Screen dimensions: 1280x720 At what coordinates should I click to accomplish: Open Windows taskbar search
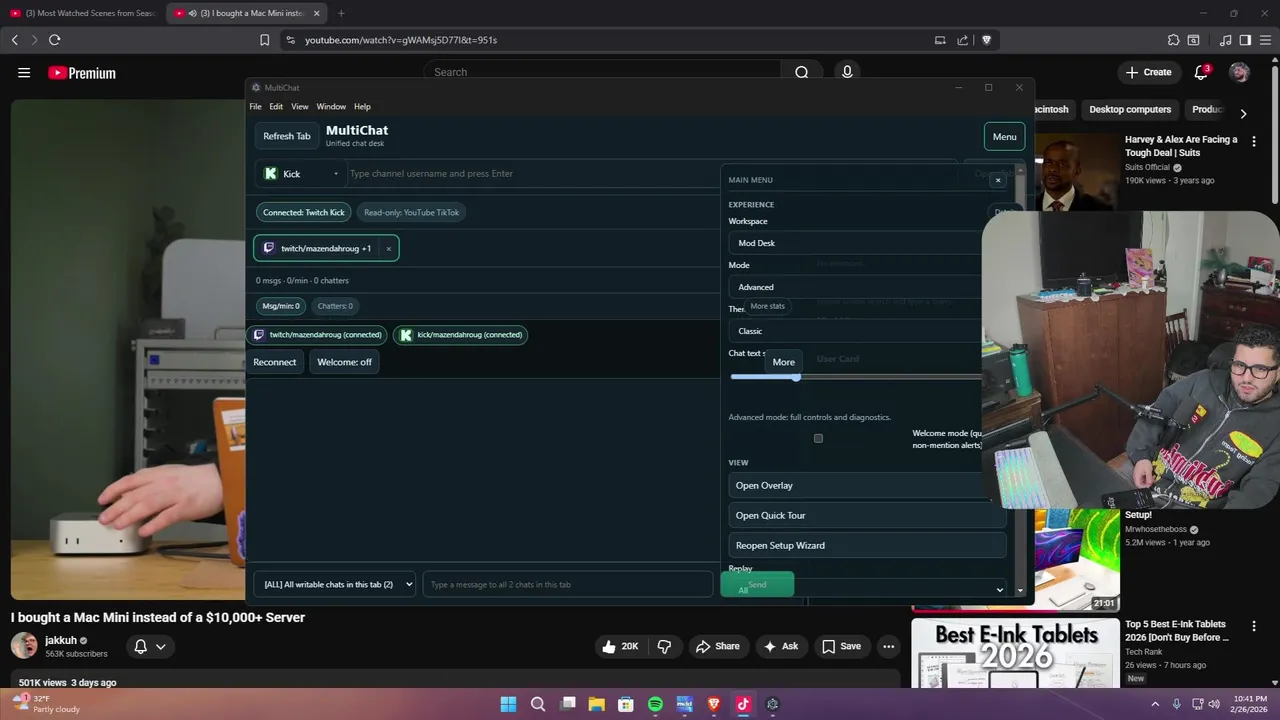[538, 704]
